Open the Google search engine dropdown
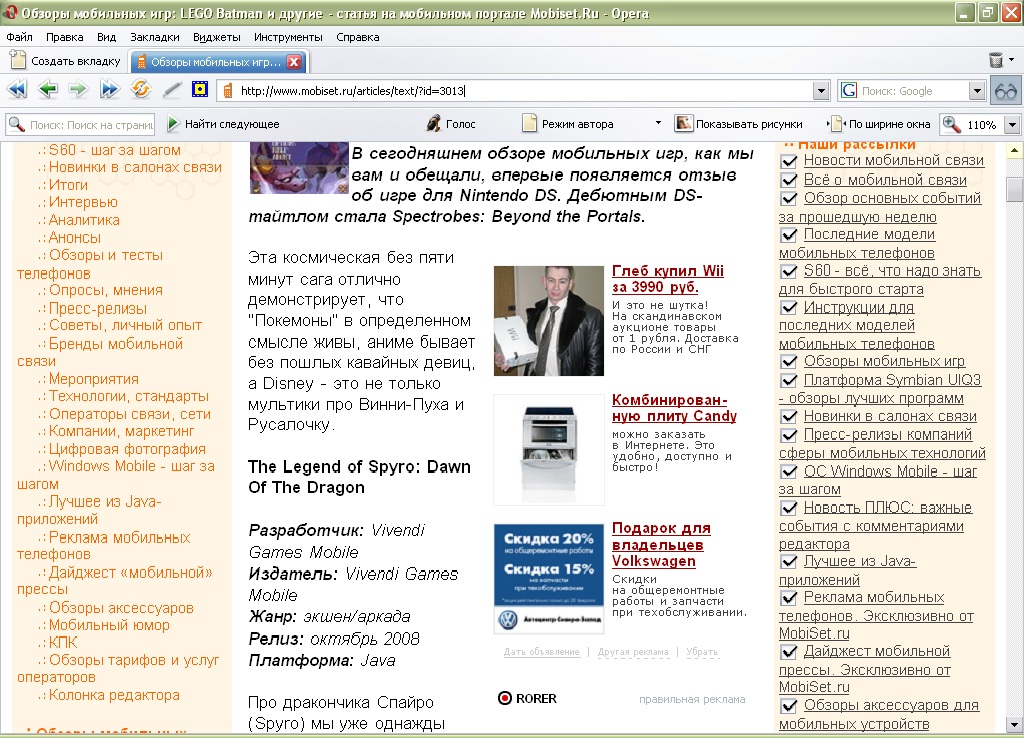 (x=977, y=91)
